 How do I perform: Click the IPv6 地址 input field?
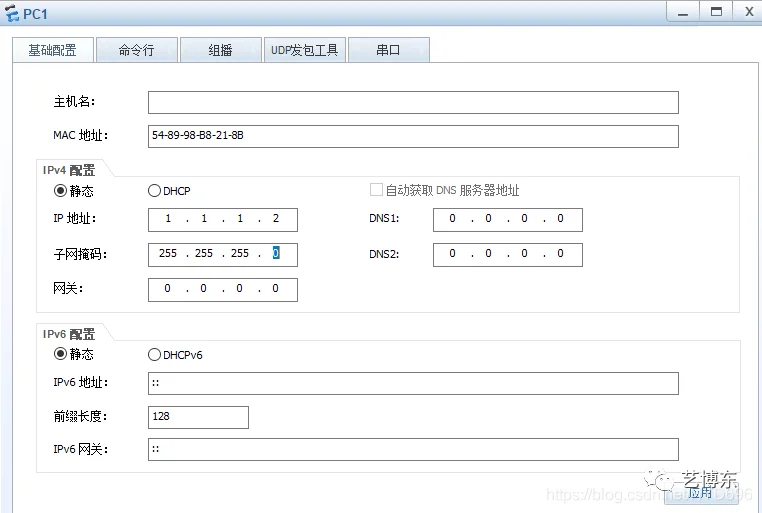(x=413, y=384)
